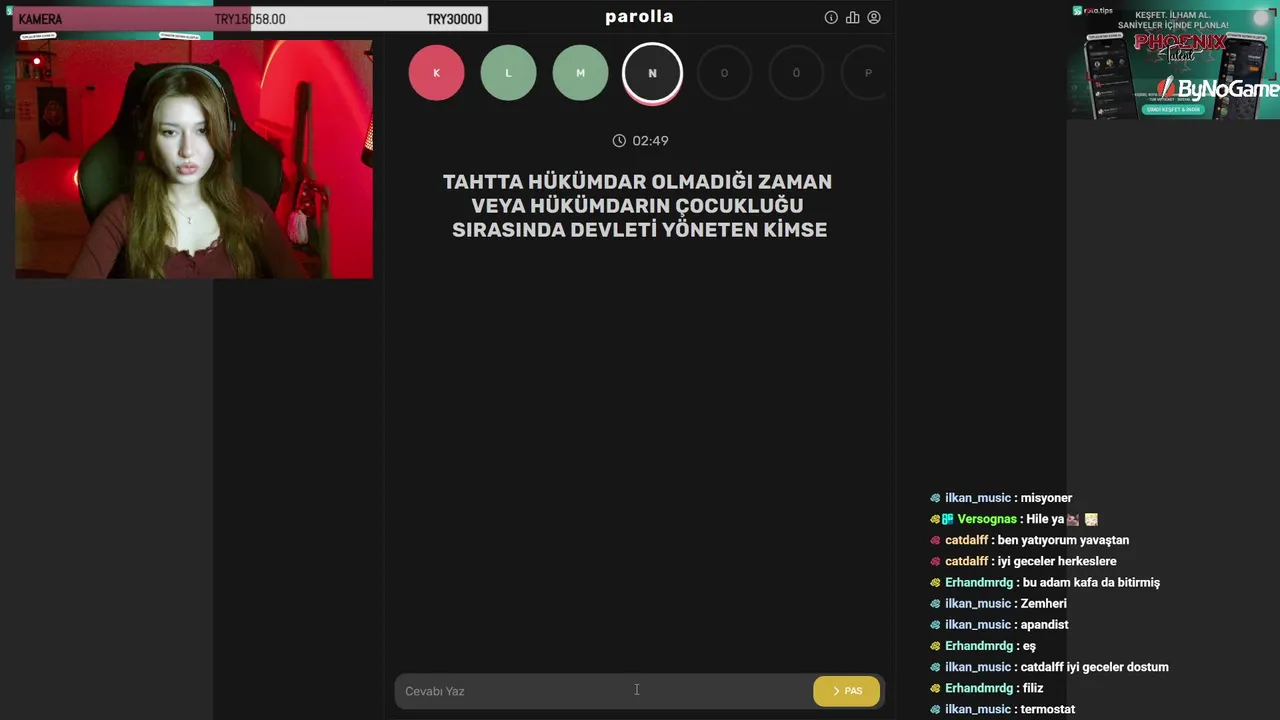Click the PAS skip button
The width and height of the screenshot is (1280, 720).
[847, 691]
